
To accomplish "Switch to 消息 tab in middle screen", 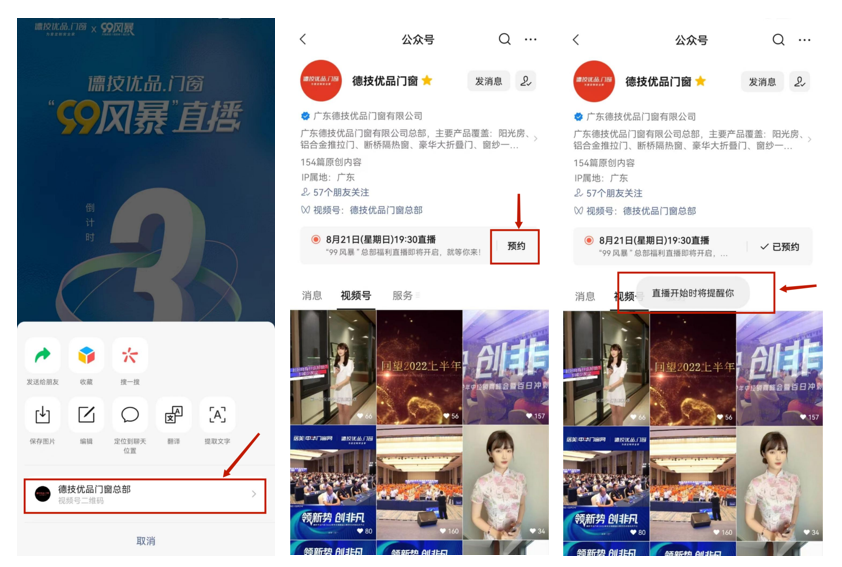I will 311,295.
